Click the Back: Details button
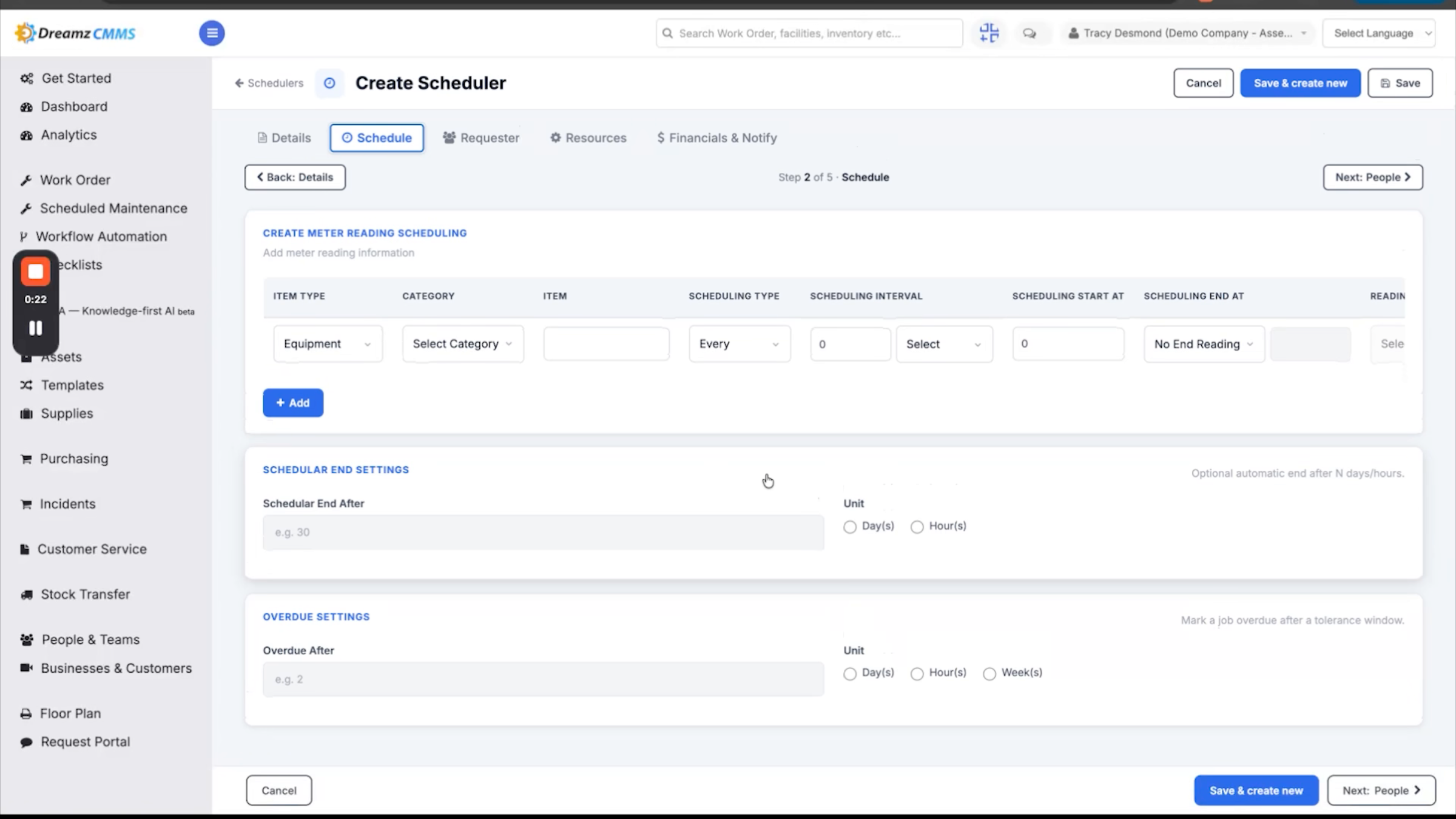 click(295, 177)
